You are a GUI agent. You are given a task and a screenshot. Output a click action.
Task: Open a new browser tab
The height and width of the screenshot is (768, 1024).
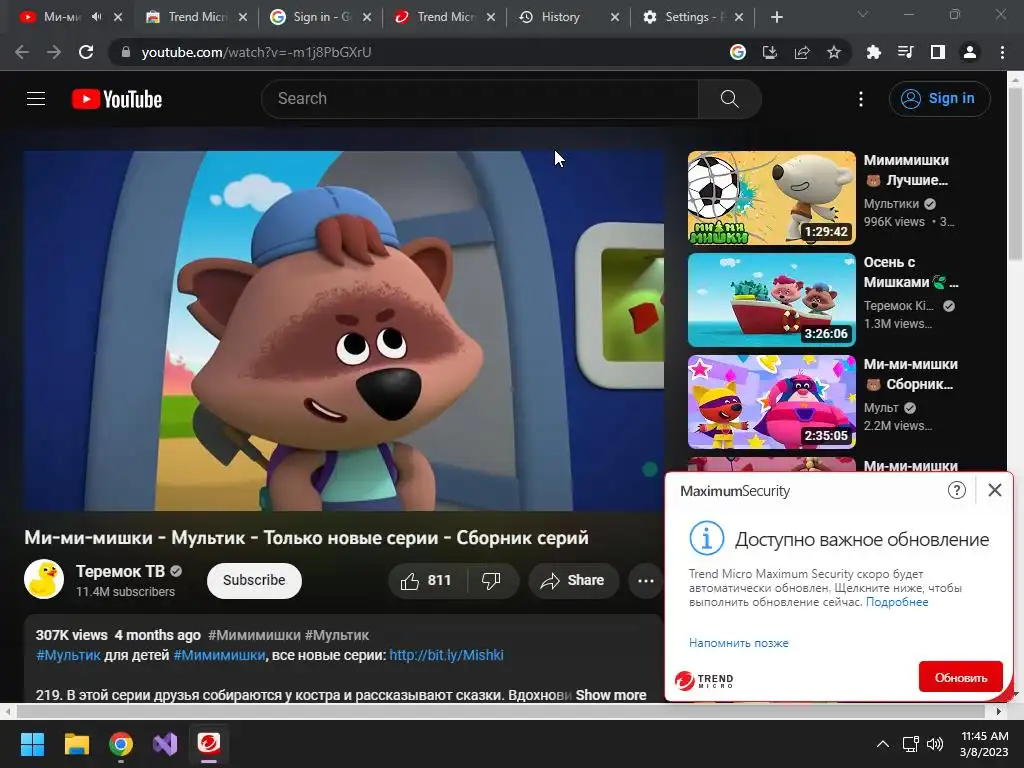776,17
